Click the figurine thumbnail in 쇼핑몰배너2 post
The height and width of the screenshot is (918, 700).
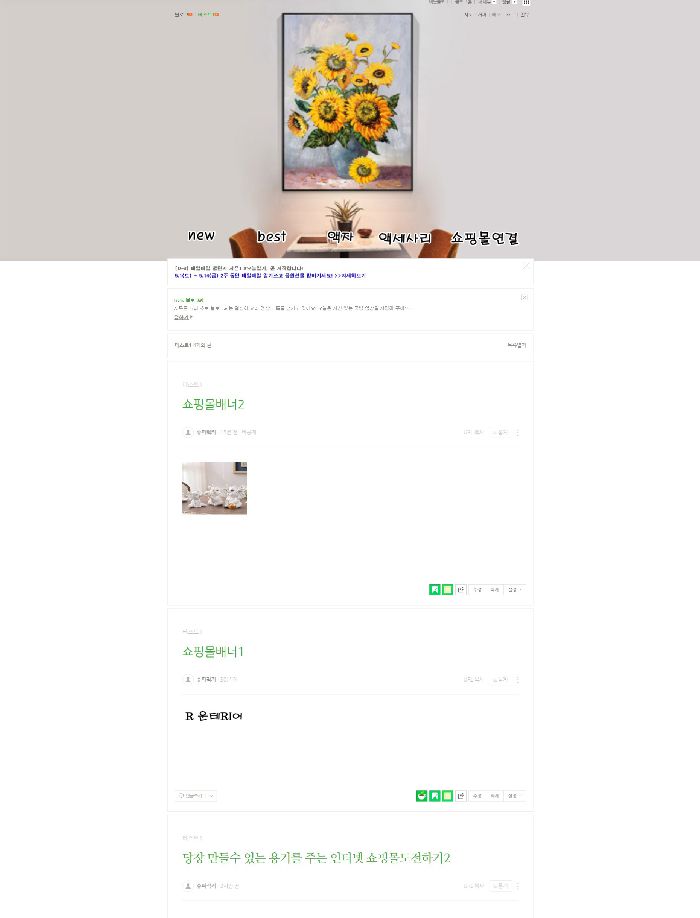(x=214, y=488)
